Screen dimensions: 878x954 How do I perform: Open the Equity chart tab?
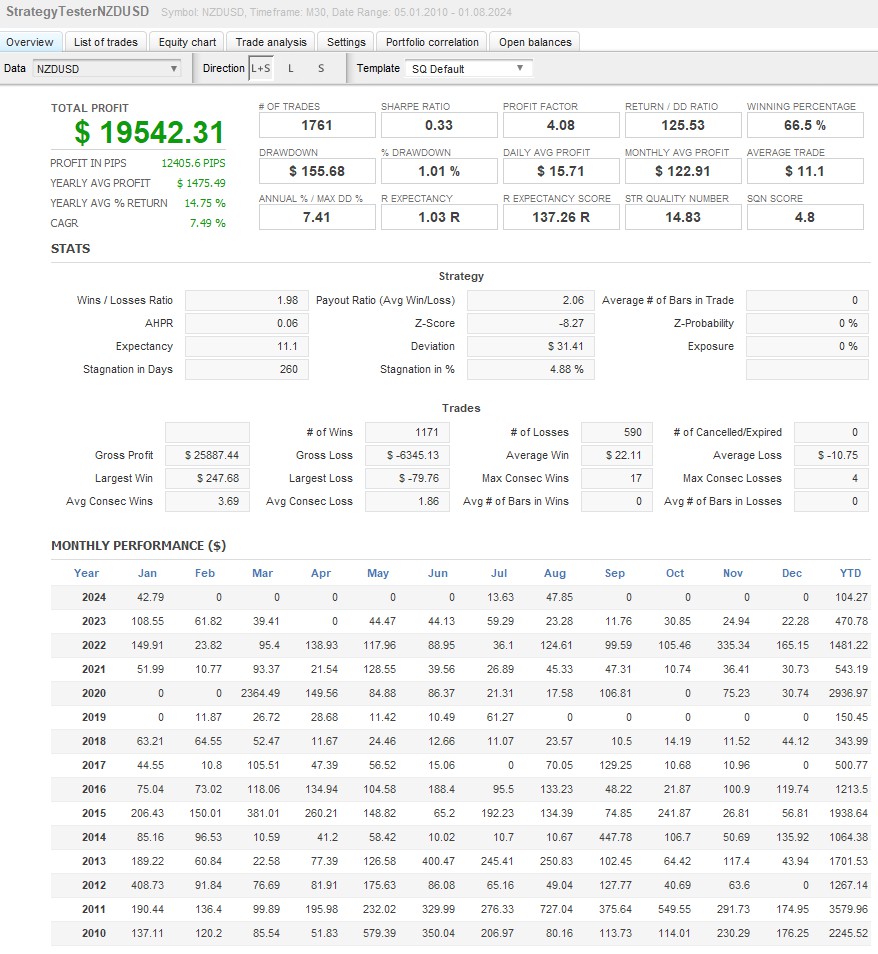click(x=187, y=42)
